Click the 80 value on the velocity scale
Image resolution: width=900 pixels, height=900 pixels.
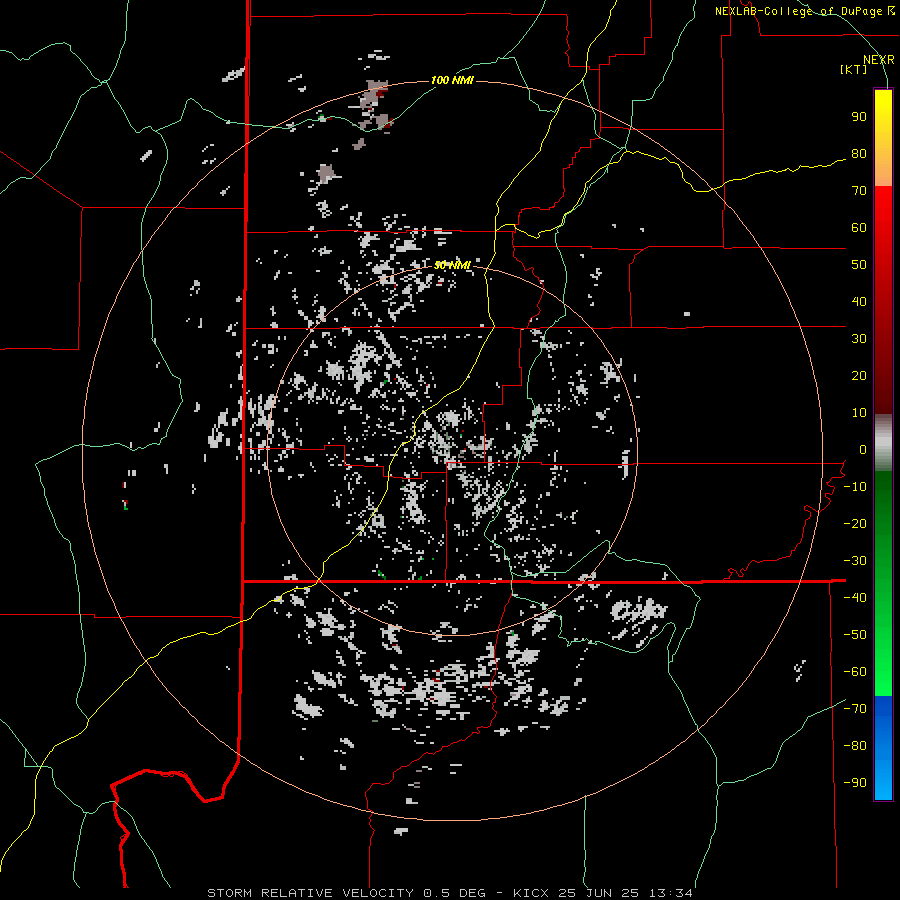pyautogui.click(x=859, y=154)
